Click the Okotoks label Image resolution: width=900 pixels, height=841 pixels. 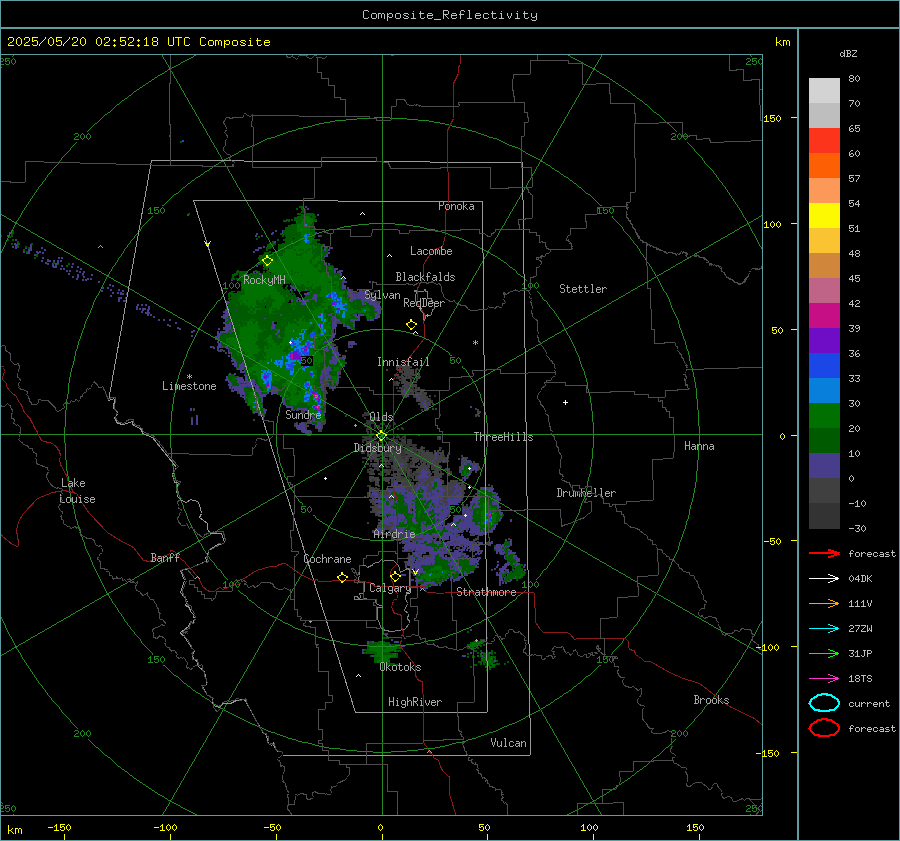(400, 667)
